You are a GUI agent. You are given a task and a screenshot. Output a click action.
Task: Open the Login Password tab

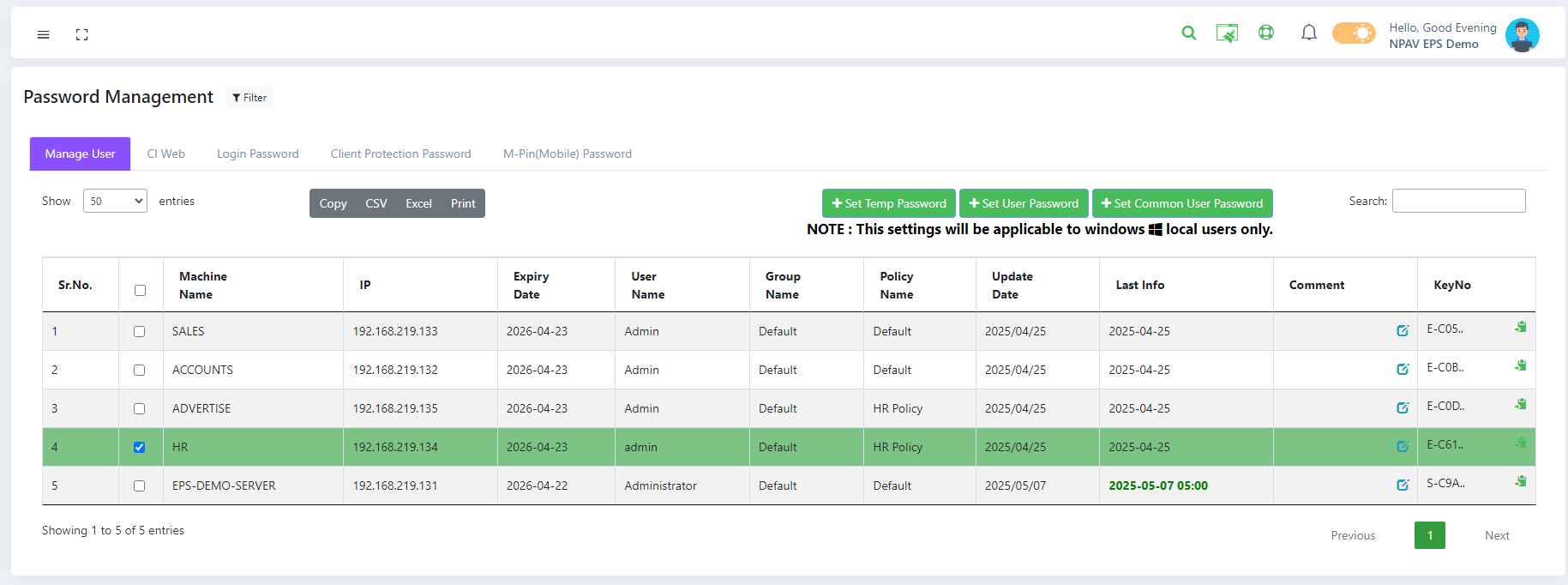pos(257,154)
